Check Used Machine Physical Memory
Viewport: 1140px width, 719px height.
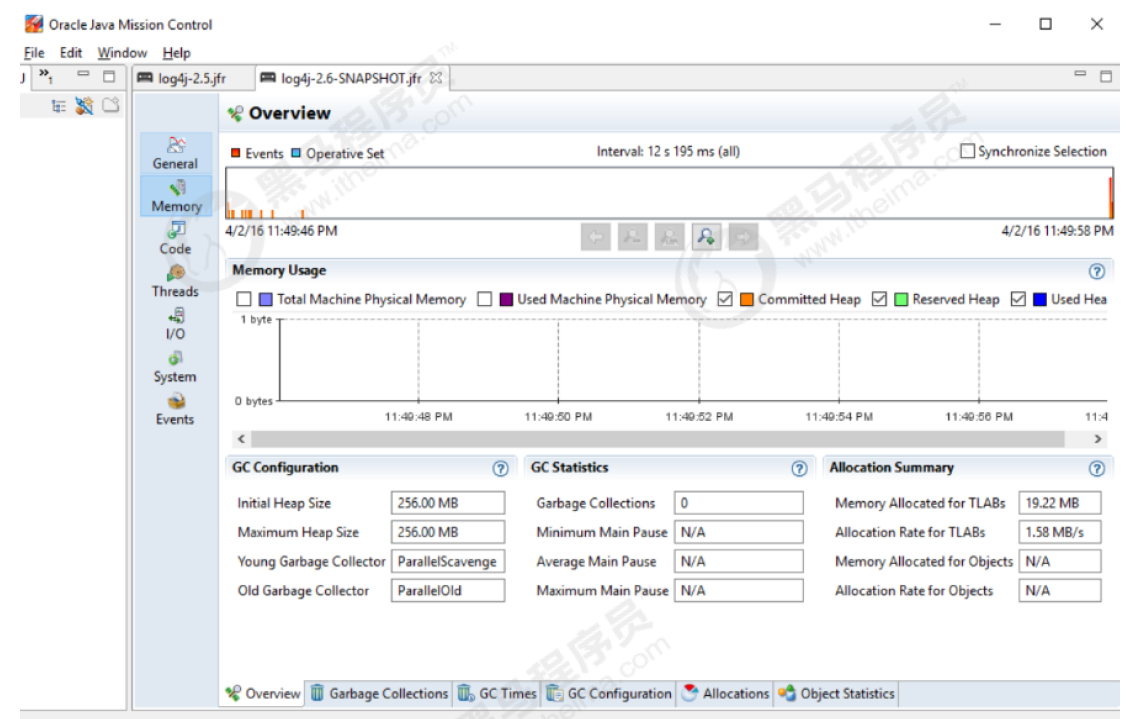484,299
